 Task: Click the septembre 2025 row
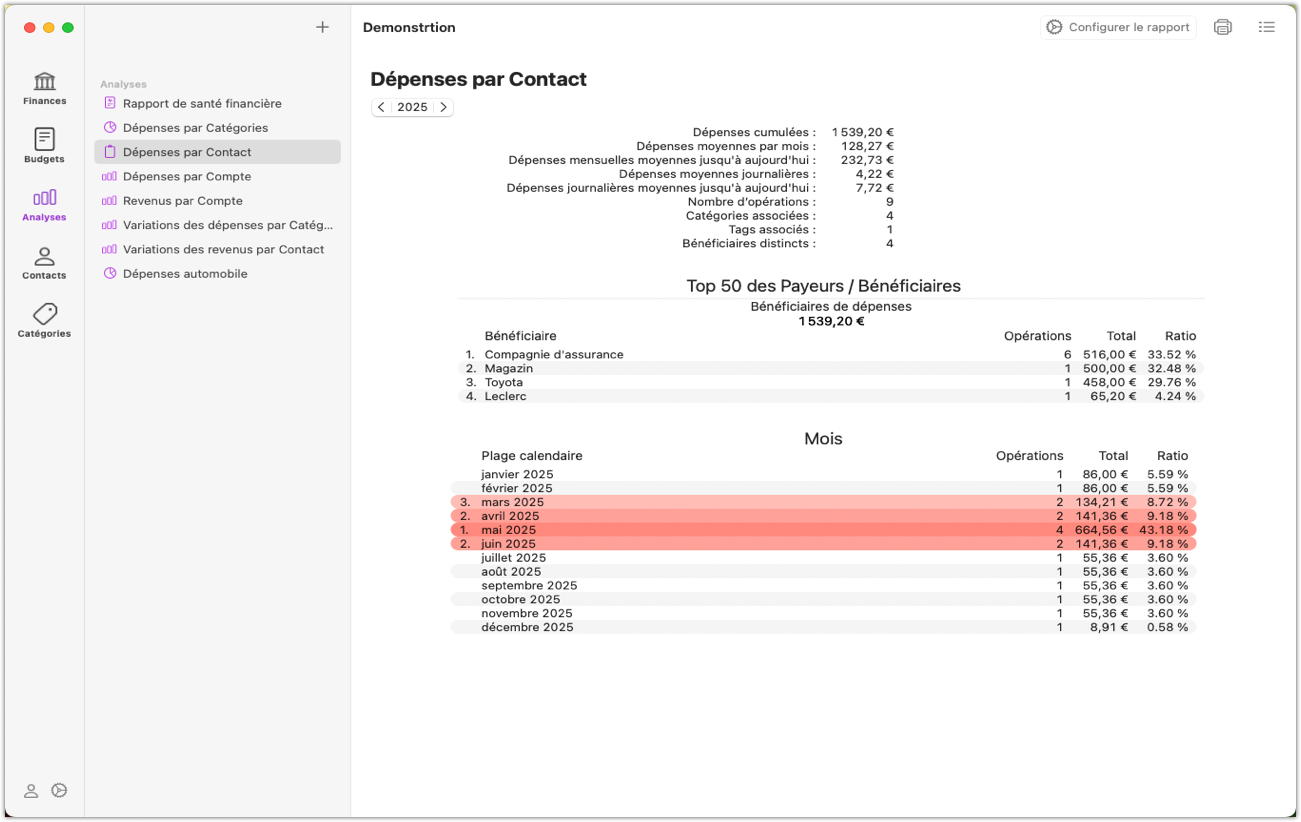click(823, 586)
